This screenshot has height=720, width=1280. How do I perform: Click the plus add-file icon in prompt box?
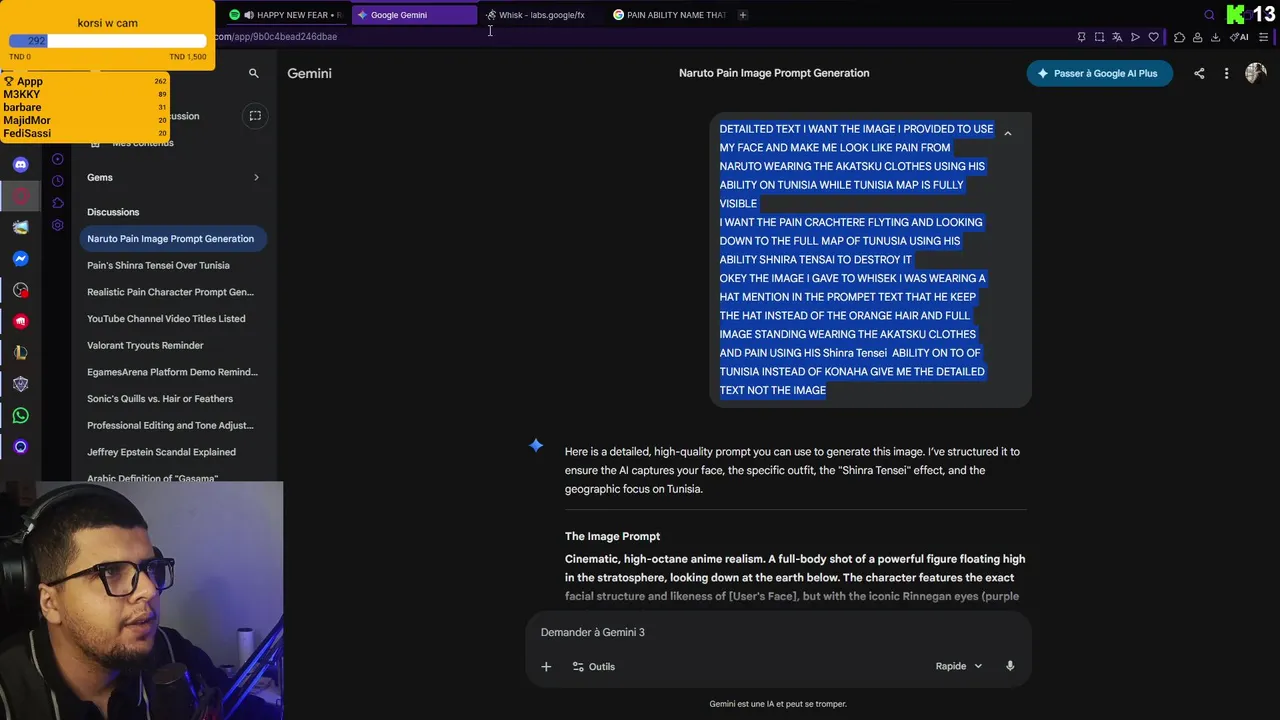point(546,666)
